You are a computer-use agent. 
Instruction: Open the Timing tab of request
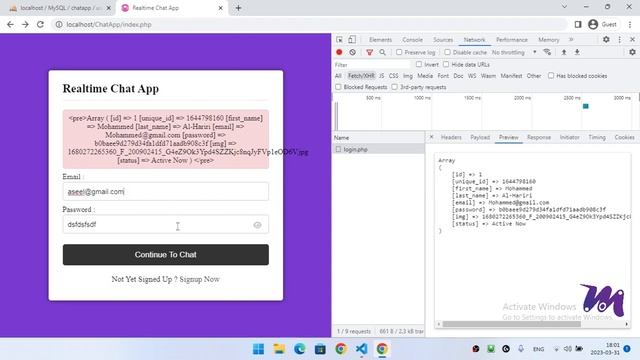[x=597, y=138]
